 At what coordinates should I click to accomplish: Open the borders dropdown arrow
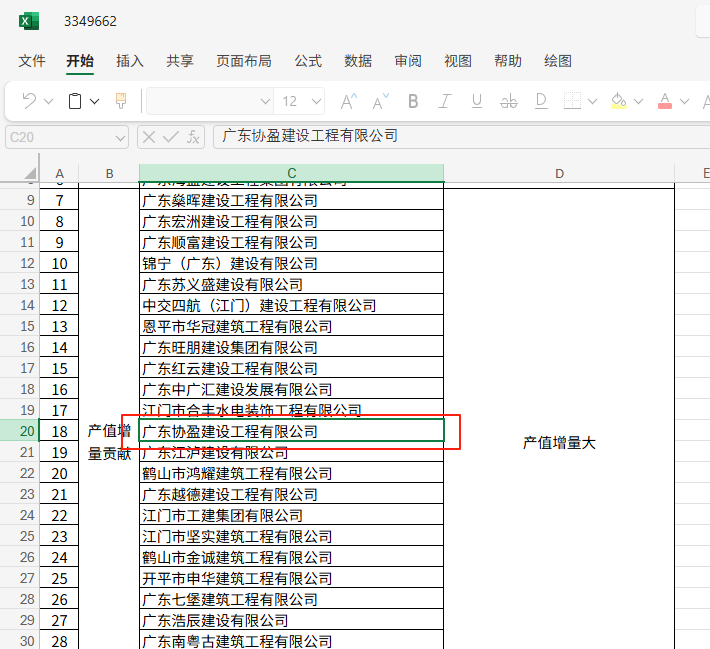[592, 101]
